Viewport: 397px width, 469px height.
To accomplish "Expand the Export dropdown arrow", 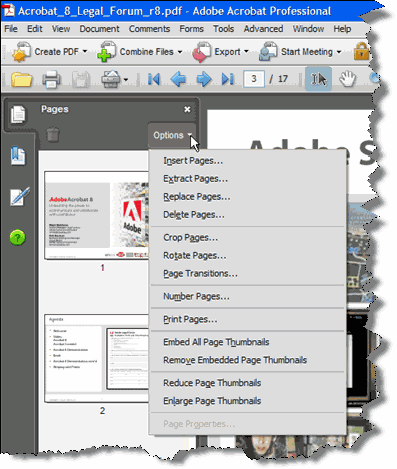I will [x=246, y=51].
